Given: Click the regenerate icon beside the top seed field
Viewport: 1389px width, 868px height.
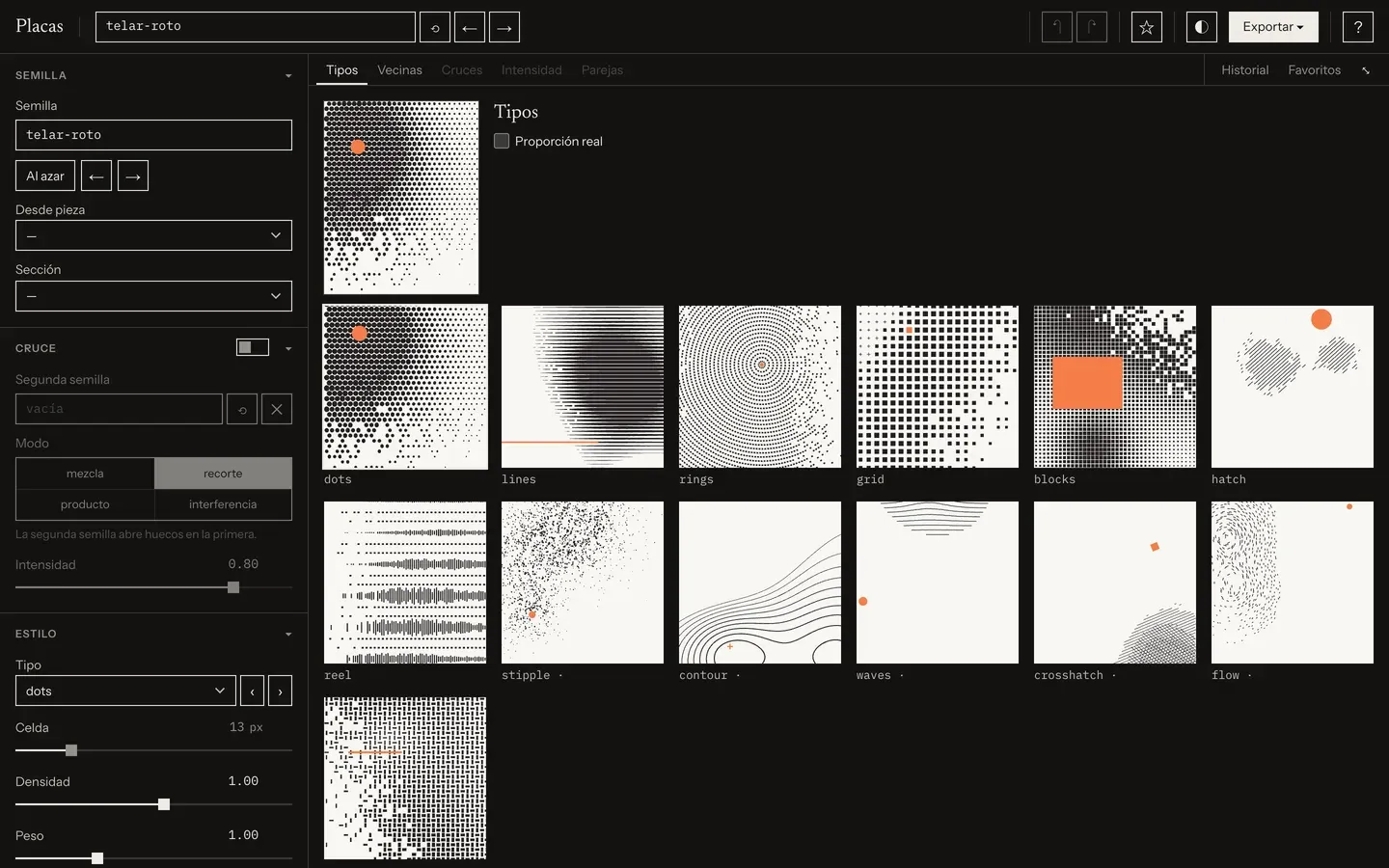Looking at the screenshot, I should point(435,27).
